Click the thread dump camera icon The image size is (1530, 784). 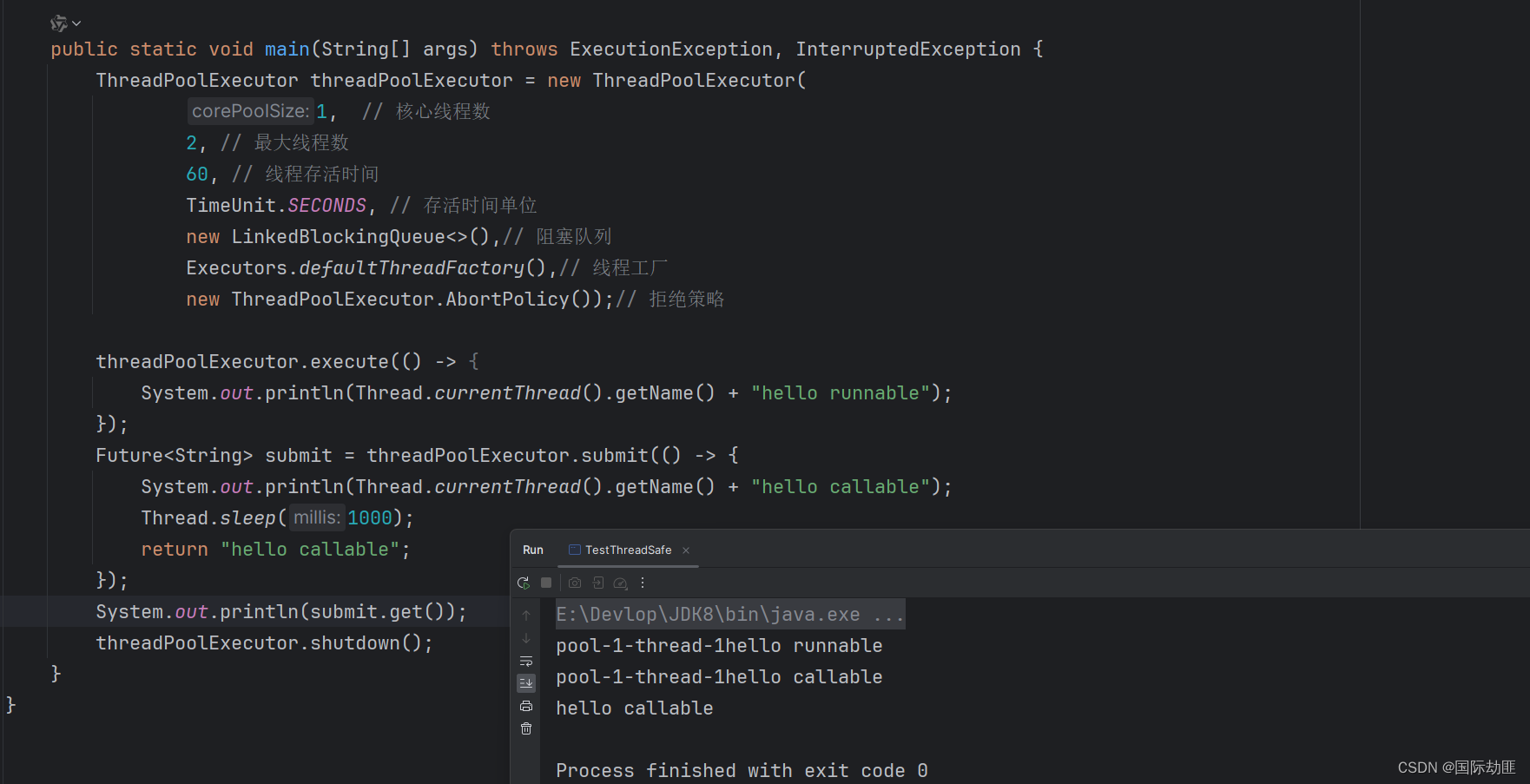(575, 583)
